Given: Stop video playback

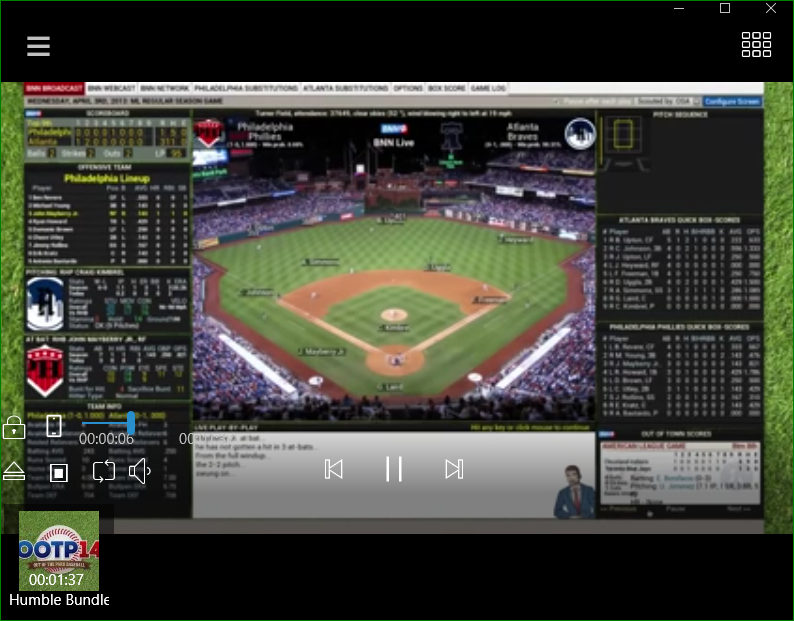Looking at the screenshot, I should click(59, 473).
